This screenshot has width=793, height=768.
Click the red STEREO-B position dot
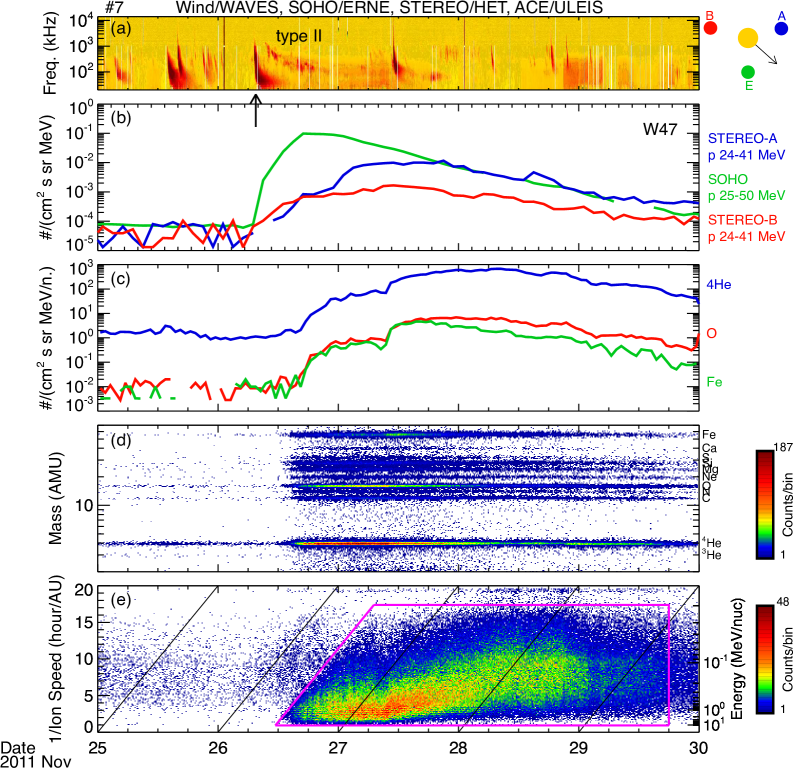pyautogui.click(x=710, y=28)
